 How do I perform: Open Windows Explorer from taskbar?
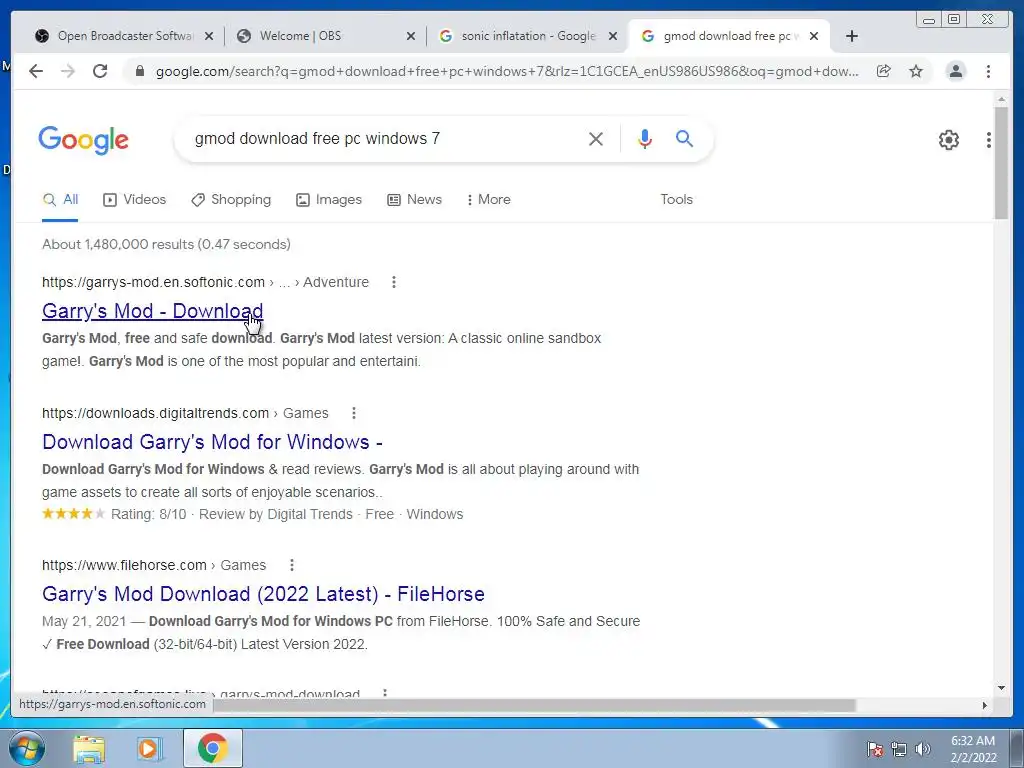coord(89,749)
